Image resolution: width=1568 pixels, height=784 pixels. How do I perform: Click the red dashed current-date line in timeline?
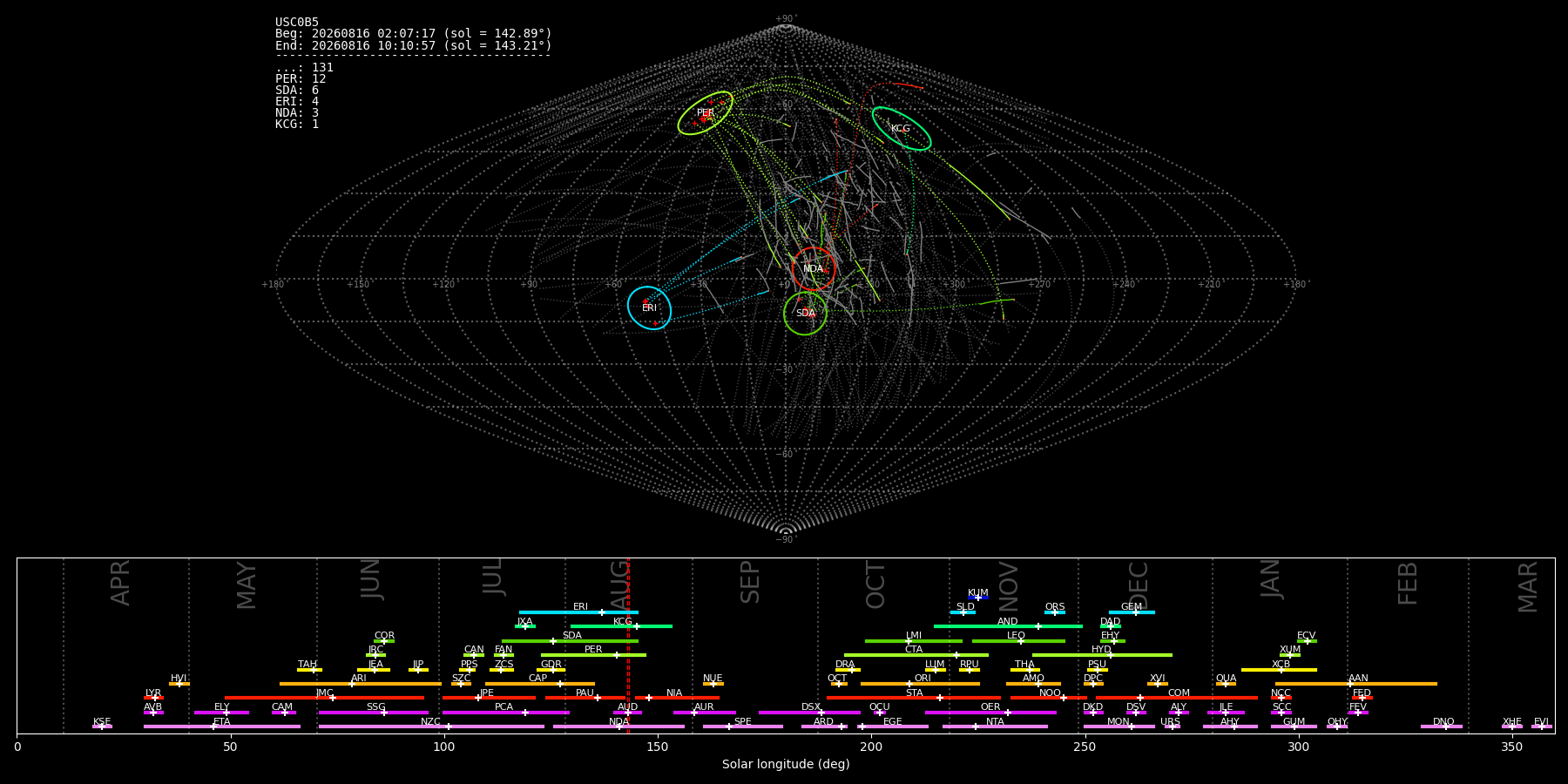[x=628, y=645]
